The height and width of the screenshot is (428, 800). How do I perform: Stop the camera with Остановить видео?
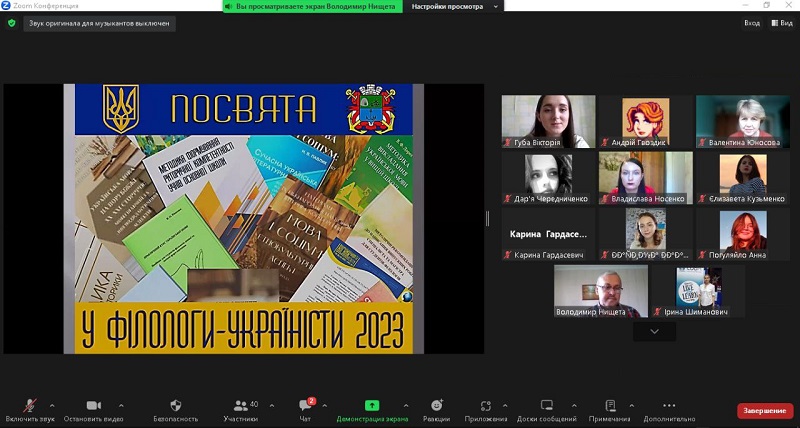(x=93, y=406)
